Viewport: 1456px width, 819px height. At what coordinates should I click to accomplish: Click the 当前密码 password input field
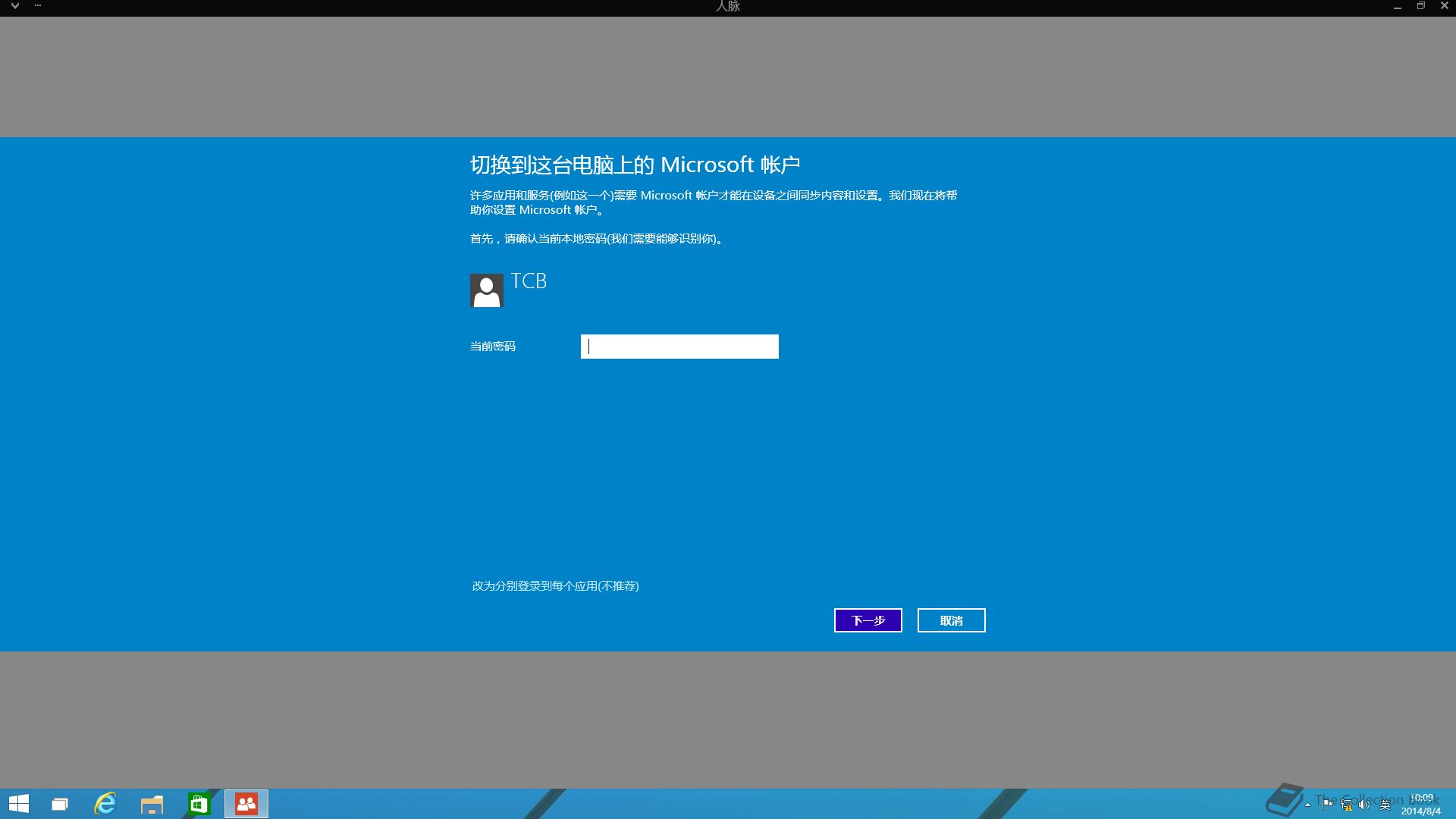(679, 347)
